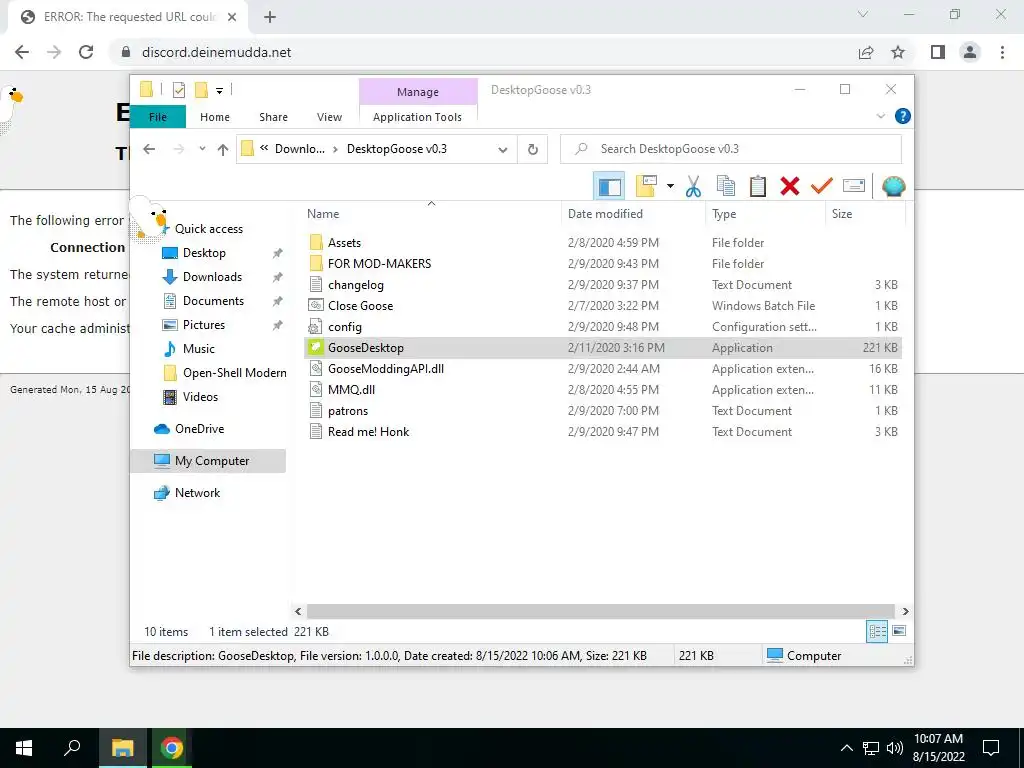Screen dimensions: 1024x768
Task: Click the Rename toolbar icon
Action: 854,186
